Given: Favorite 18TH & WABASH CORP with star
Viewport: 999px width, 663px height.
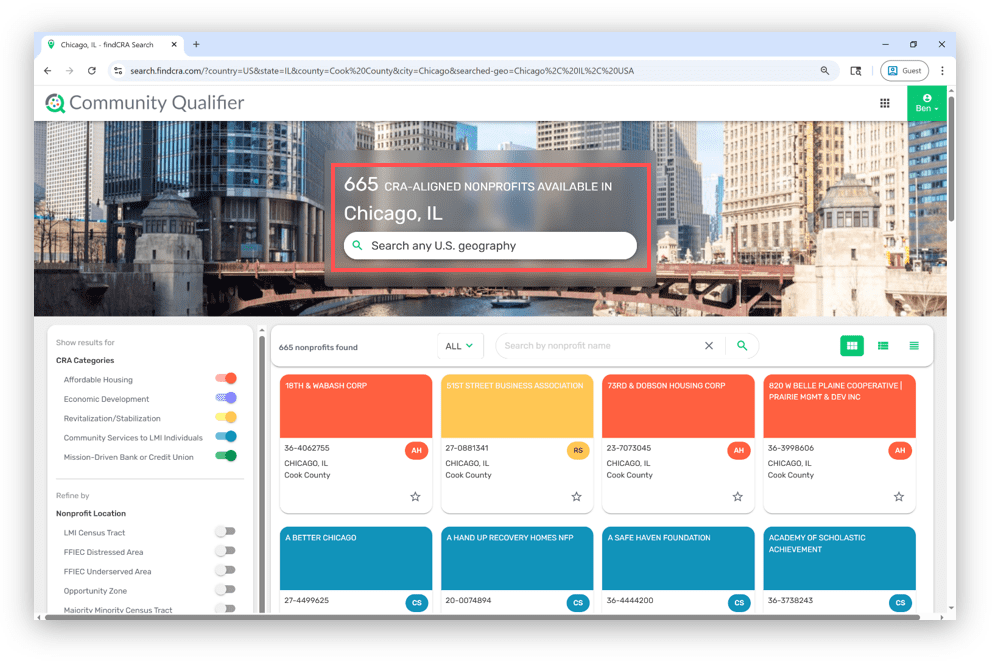Looking at the screenshot, I should pos(415,497).
